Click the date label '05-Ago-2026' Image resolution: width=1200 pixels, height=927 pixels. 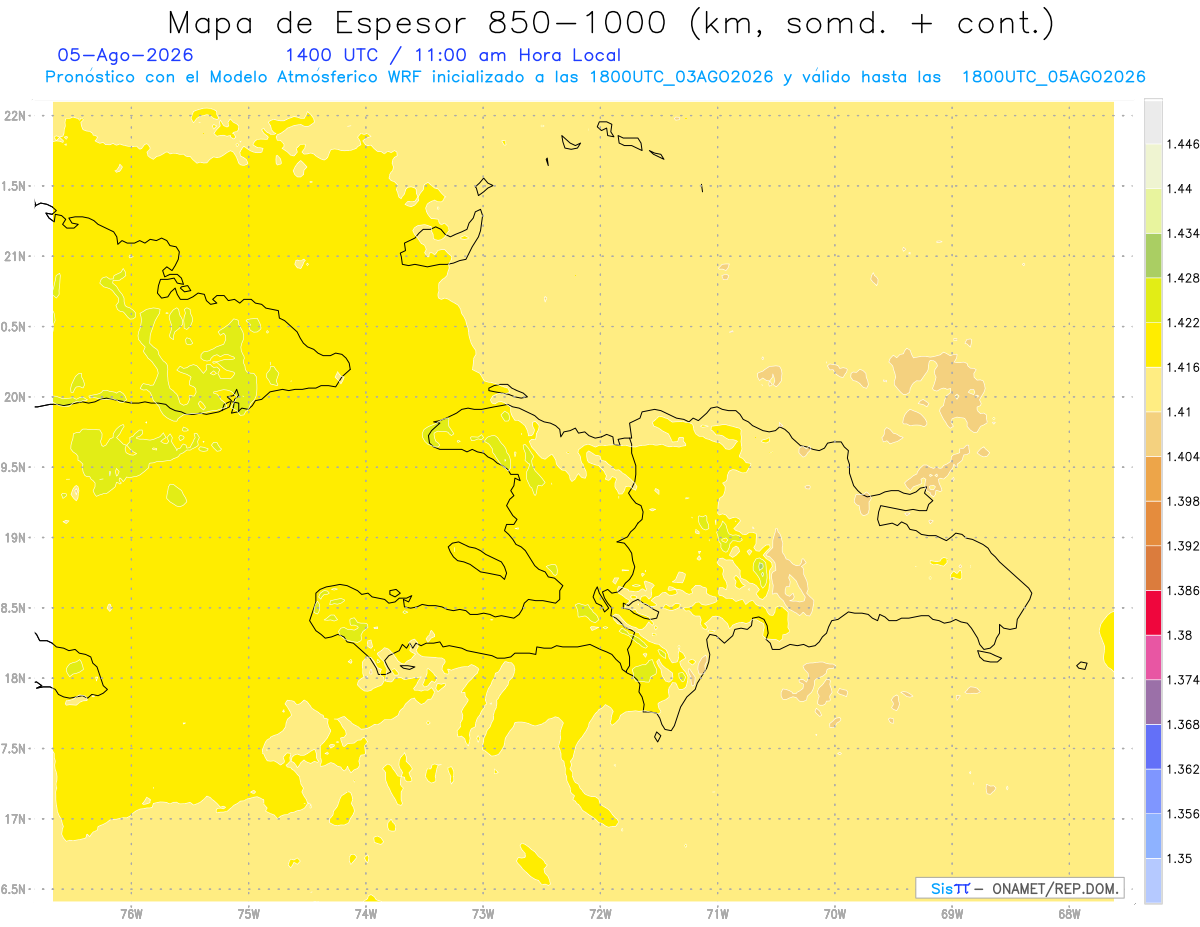(x=125, y=55)
